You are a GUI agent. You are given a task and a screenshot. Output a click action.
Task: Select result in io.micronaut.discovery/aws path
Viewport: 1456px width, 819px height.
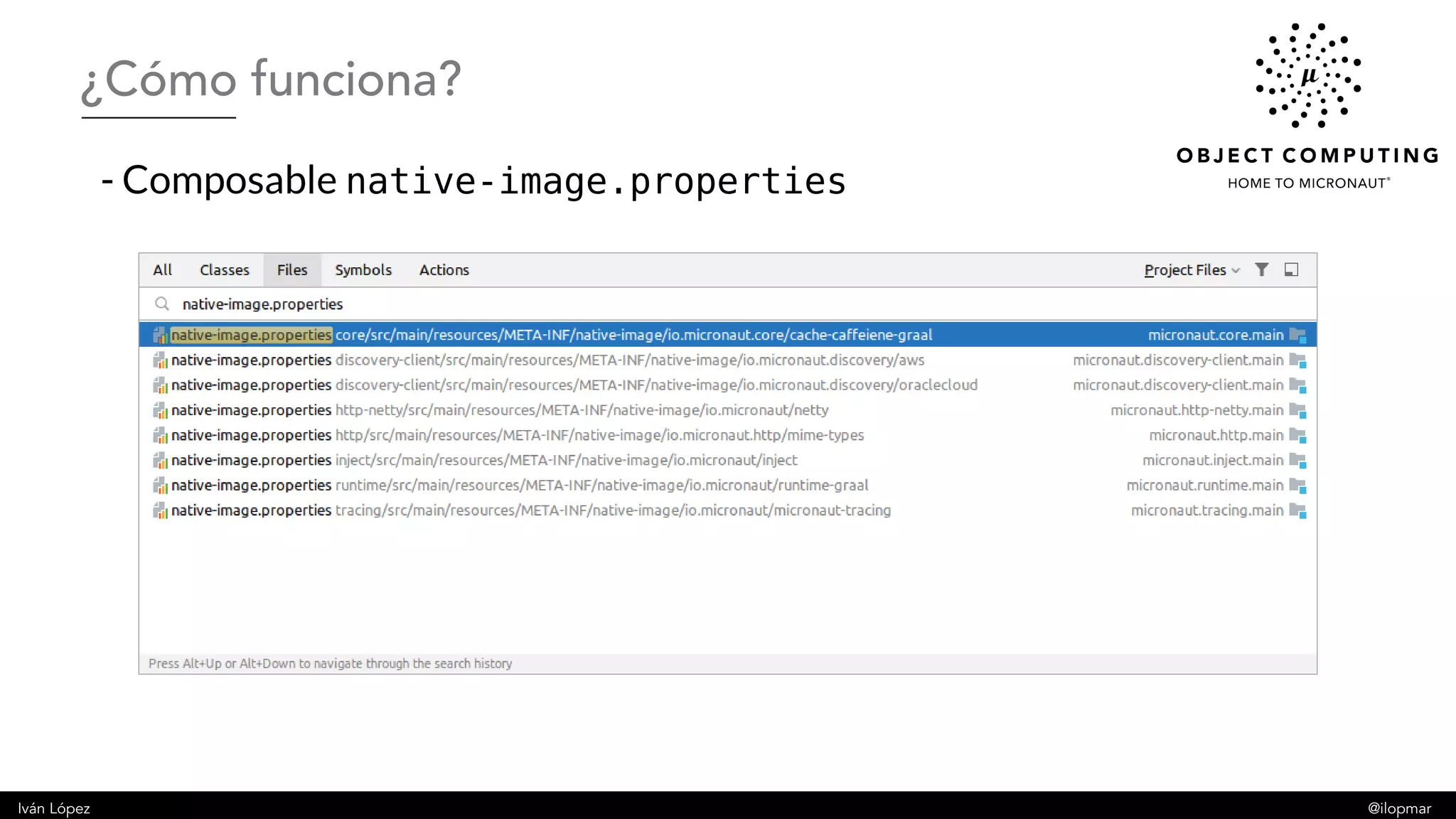(x=728, y=360)
